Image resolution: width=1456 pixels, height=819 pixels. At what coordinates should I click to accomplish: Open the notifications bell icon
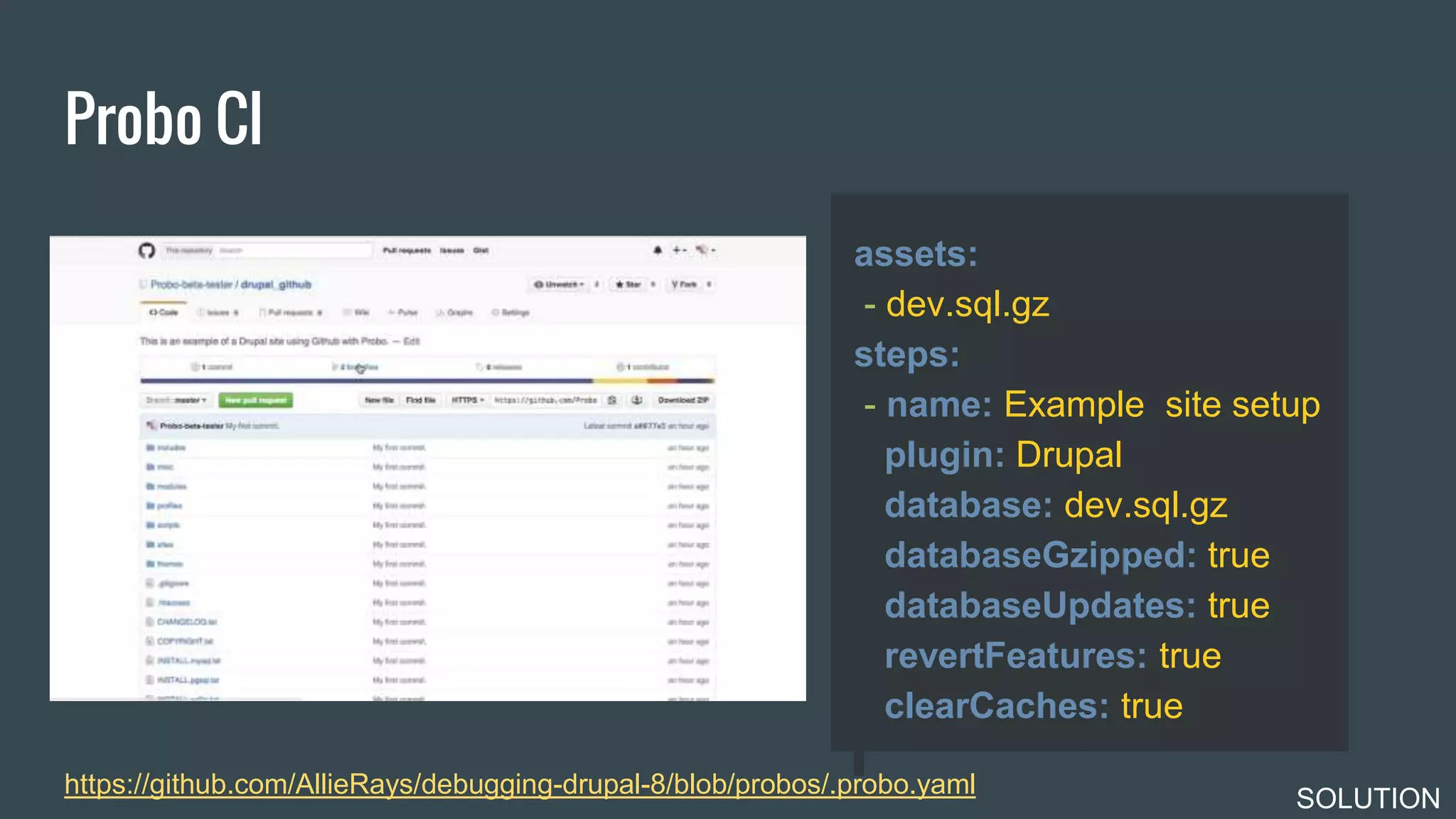pos(658,250)
